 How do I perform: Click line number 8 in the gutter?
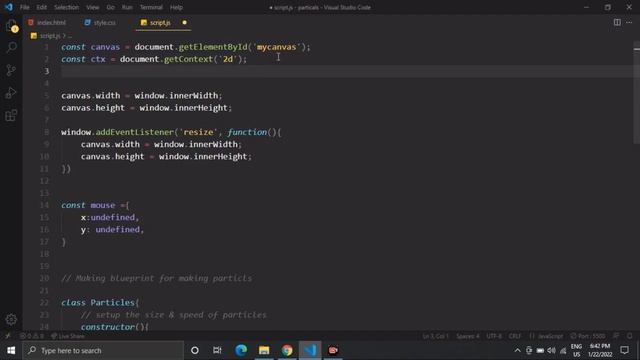[x=46, y=132]
